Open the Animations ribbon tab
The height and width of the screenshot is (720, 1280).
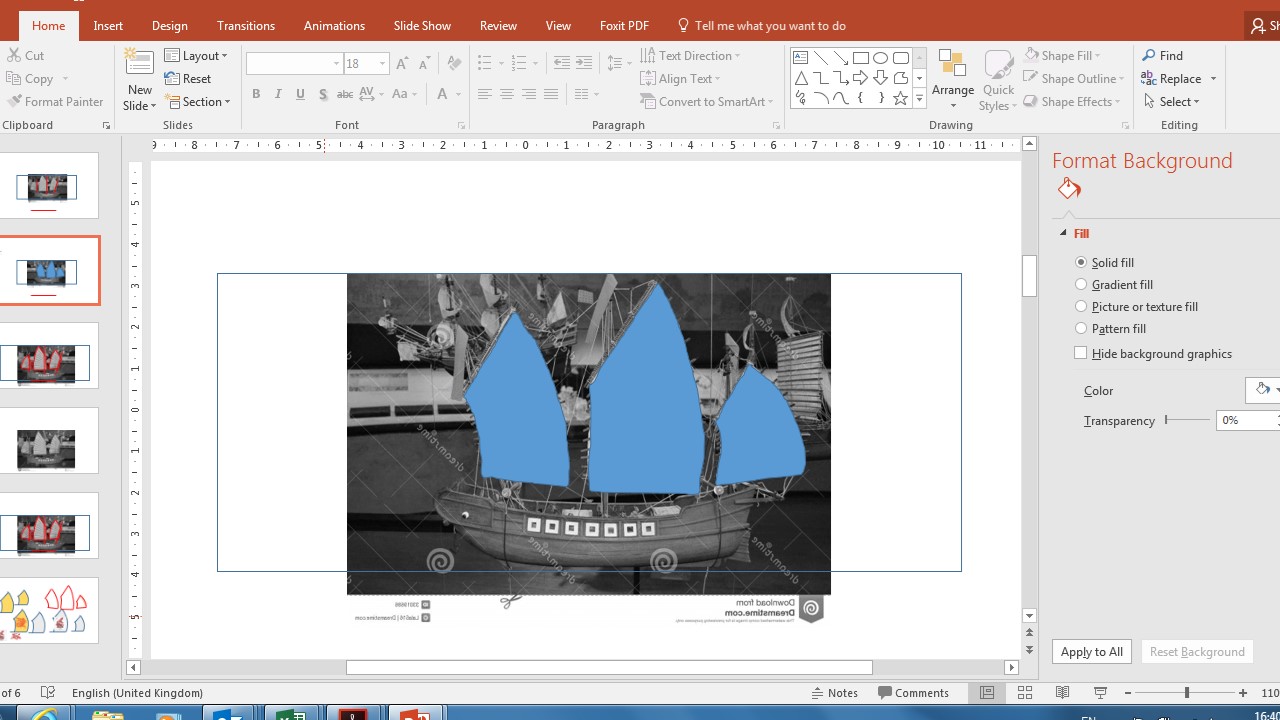click(x=334, y=25)
